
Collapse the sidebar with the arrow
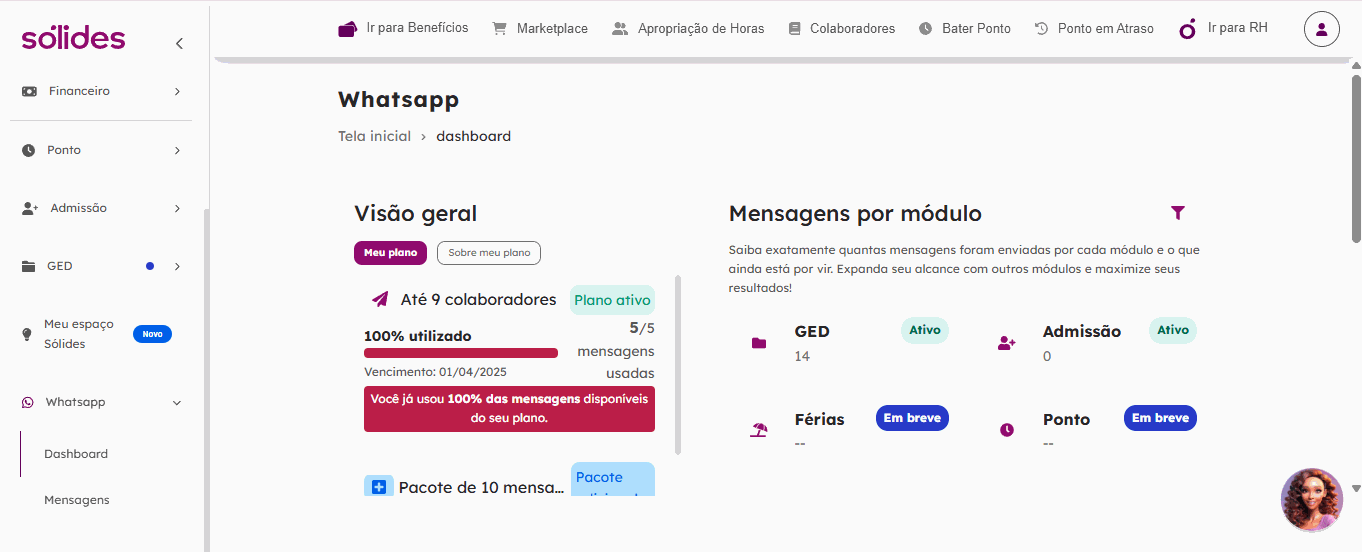click(x=179, y=43)
